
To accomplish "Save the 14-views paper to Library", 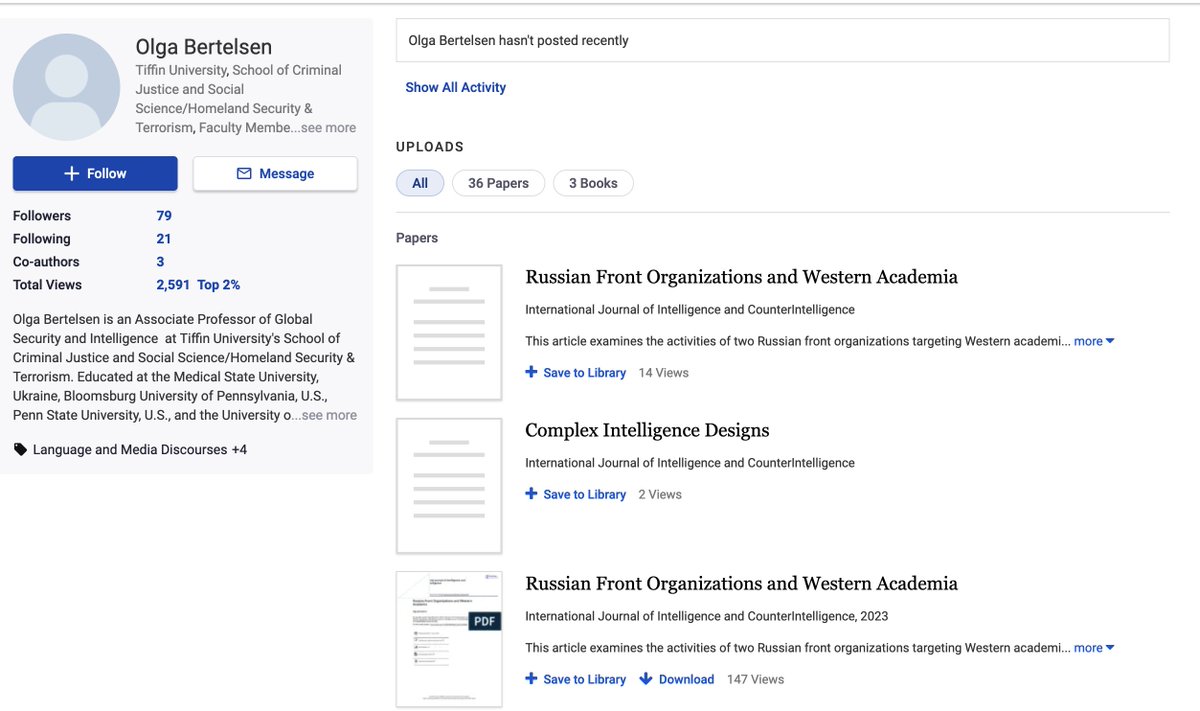I will click(576, 373).
